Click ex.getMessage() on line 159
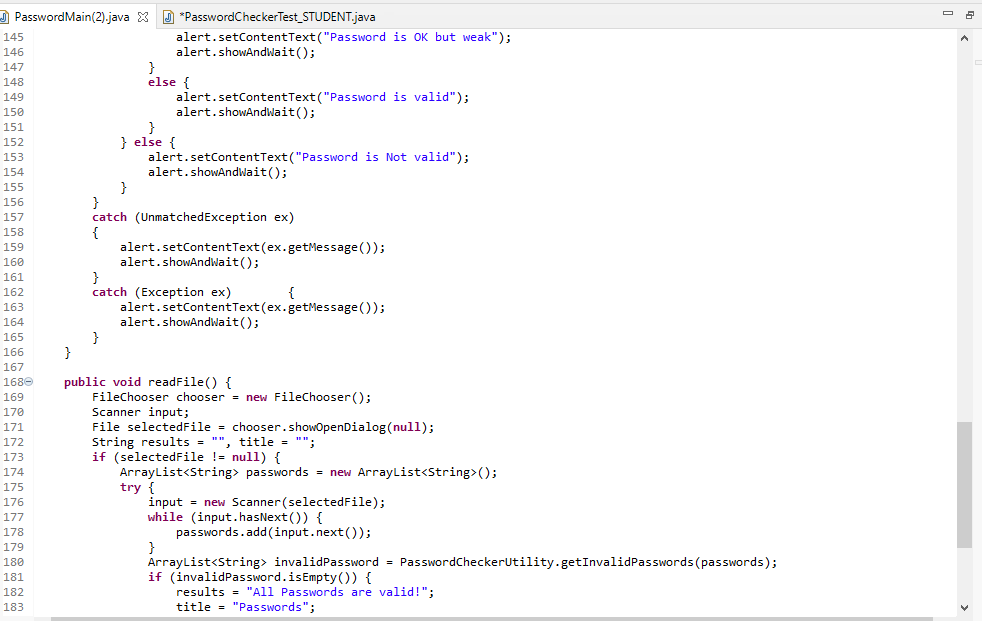982x621 pixels. coord(323,247)
